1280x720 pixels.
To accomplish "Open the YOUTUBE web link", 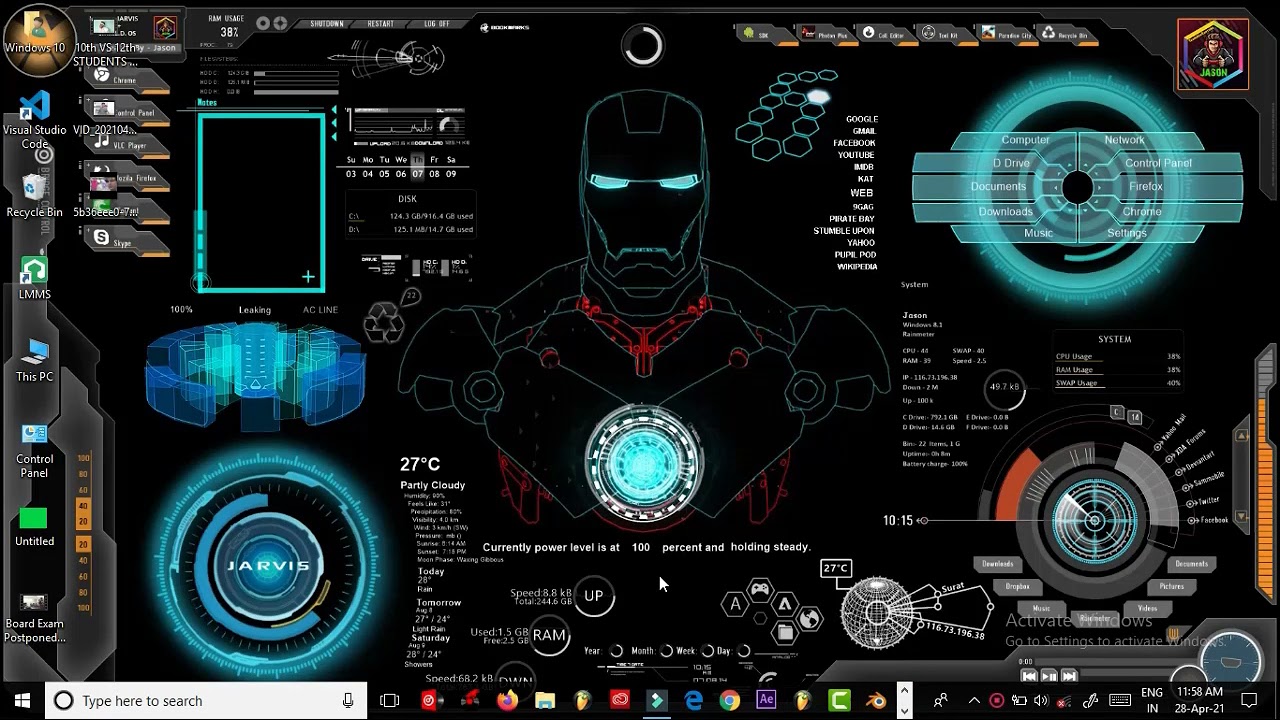I will point(856,155).
